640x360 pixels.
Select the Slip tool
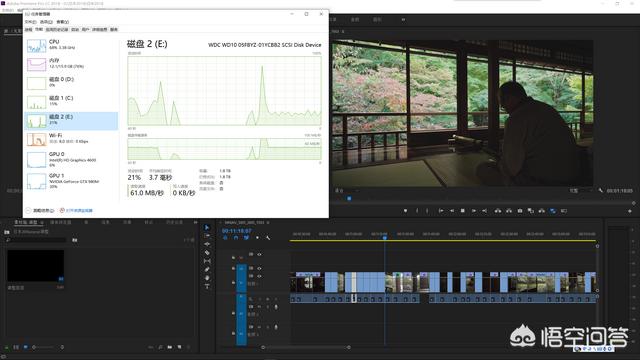207,261
